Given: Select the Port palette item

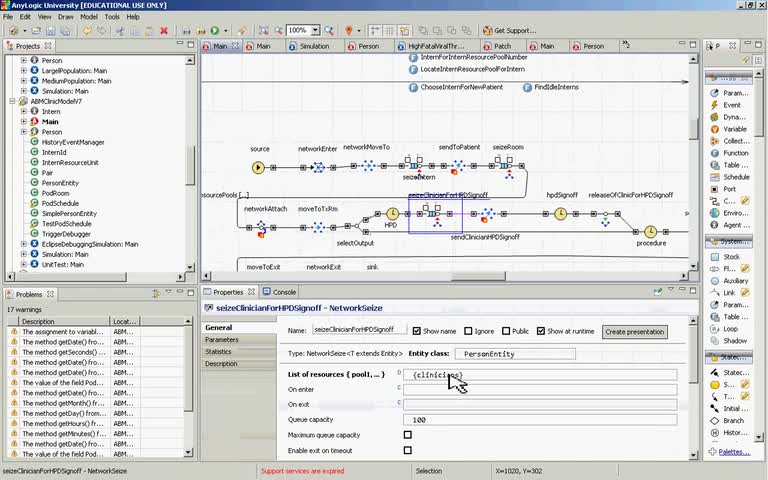Looking at the screenshot, I should [723, 189].
